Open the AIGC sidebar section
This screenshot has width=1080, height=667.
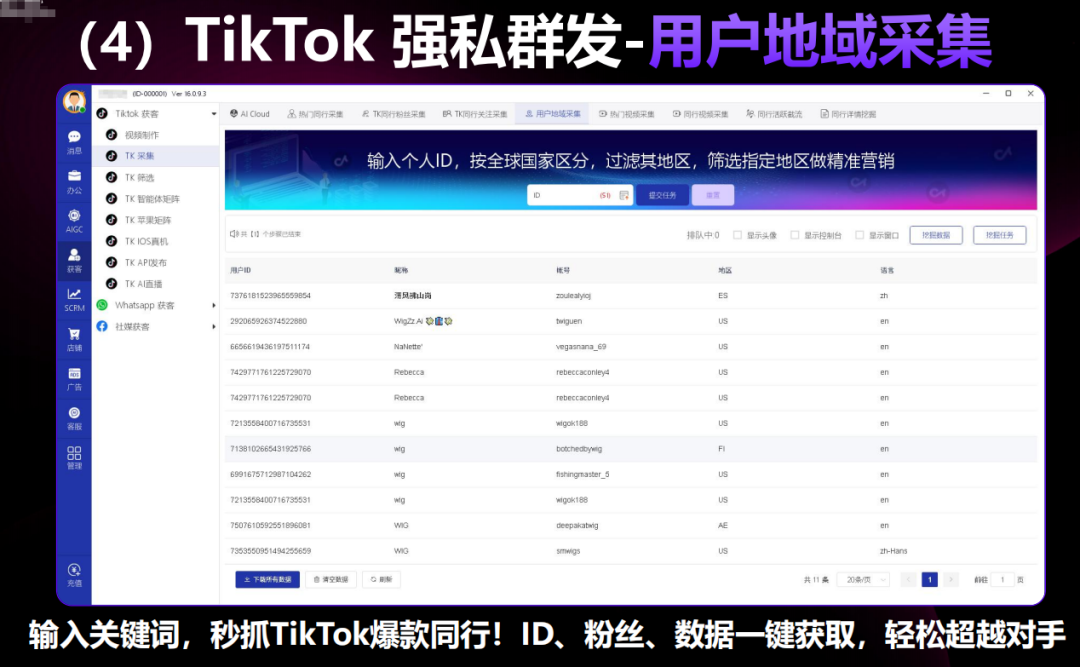click(74, 221)
